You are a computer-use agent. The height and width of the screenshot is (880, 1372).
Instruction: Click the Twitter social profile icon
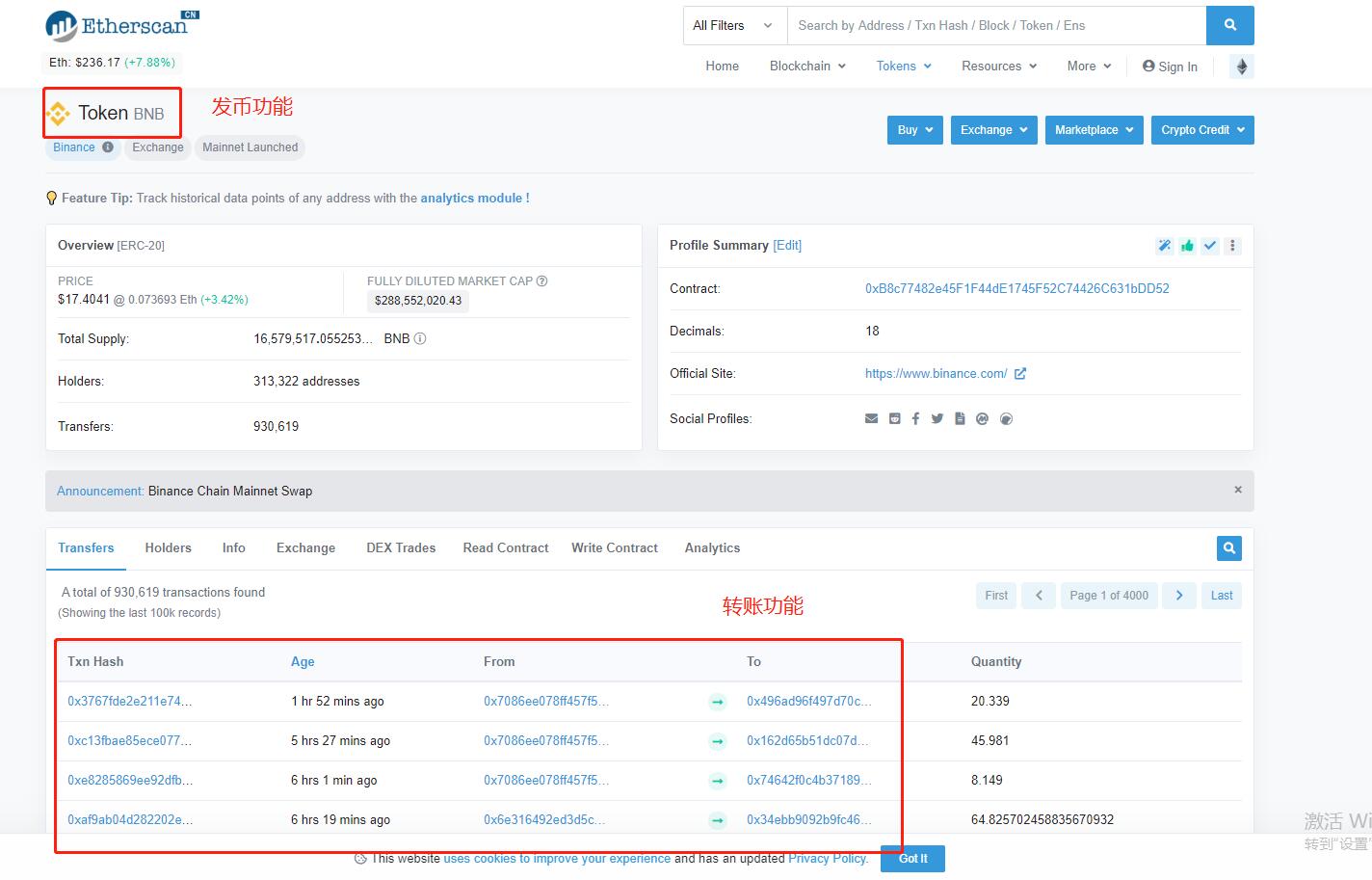tap(937, 419)
